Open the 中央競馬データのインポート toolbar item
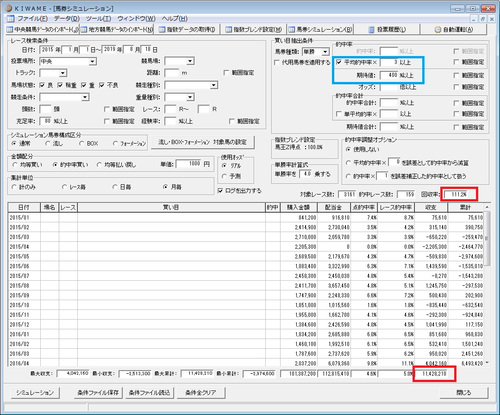Image resolution: width=500 pixels, height=415 pixels. coord(42,30)
